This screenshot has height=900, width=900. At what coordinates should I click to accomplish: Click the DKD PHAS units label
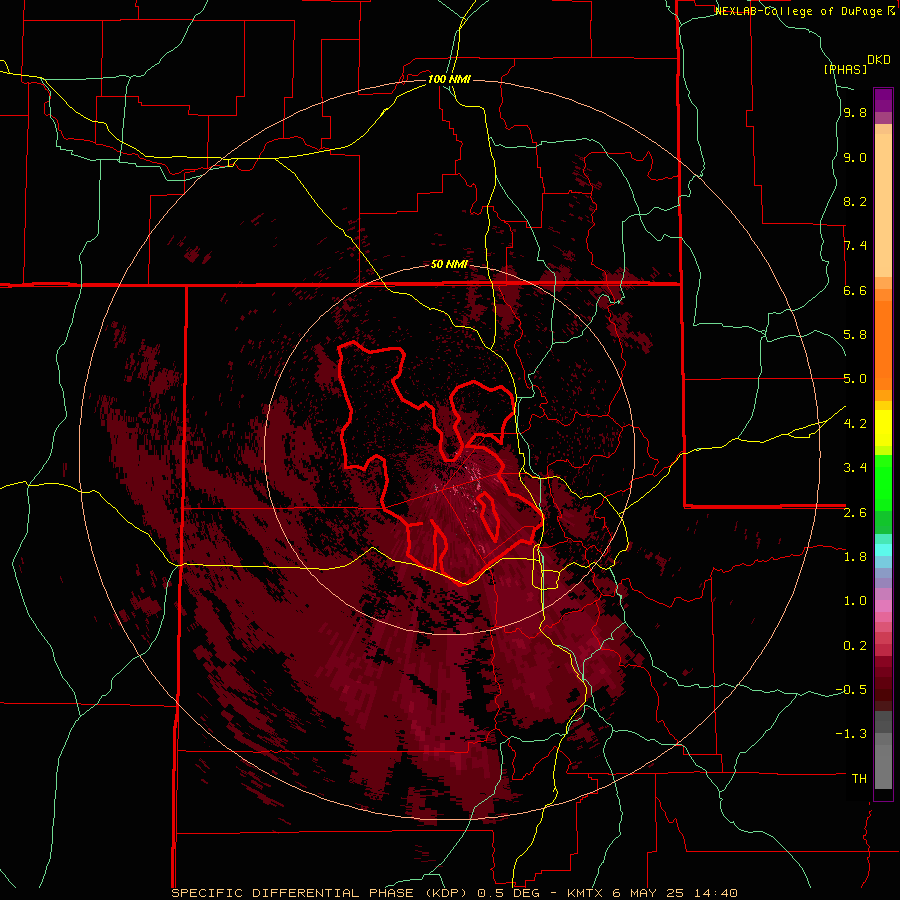coord(857,64)
